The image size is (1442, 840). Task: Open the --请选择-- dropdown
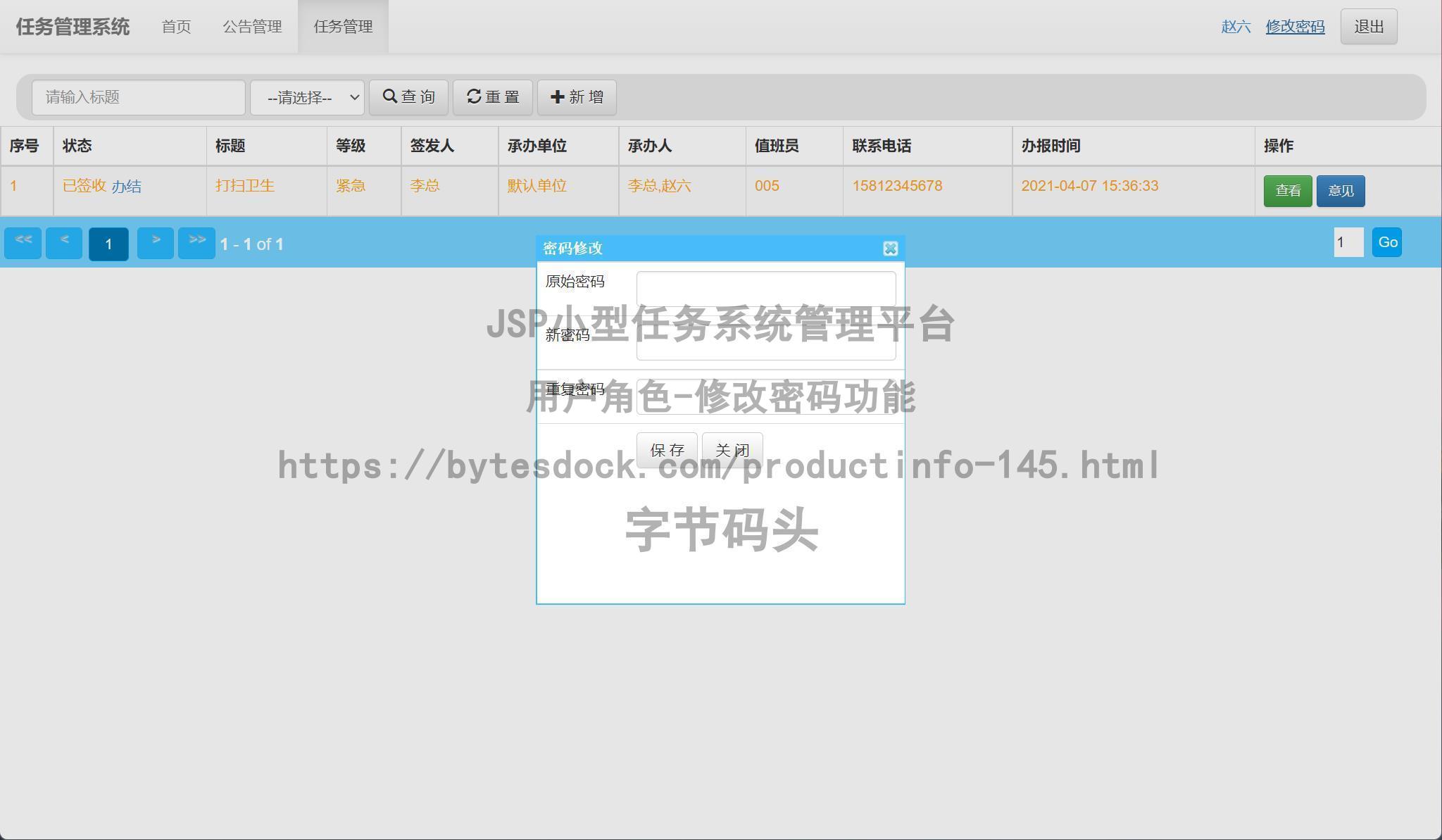[x=306, y=96]
